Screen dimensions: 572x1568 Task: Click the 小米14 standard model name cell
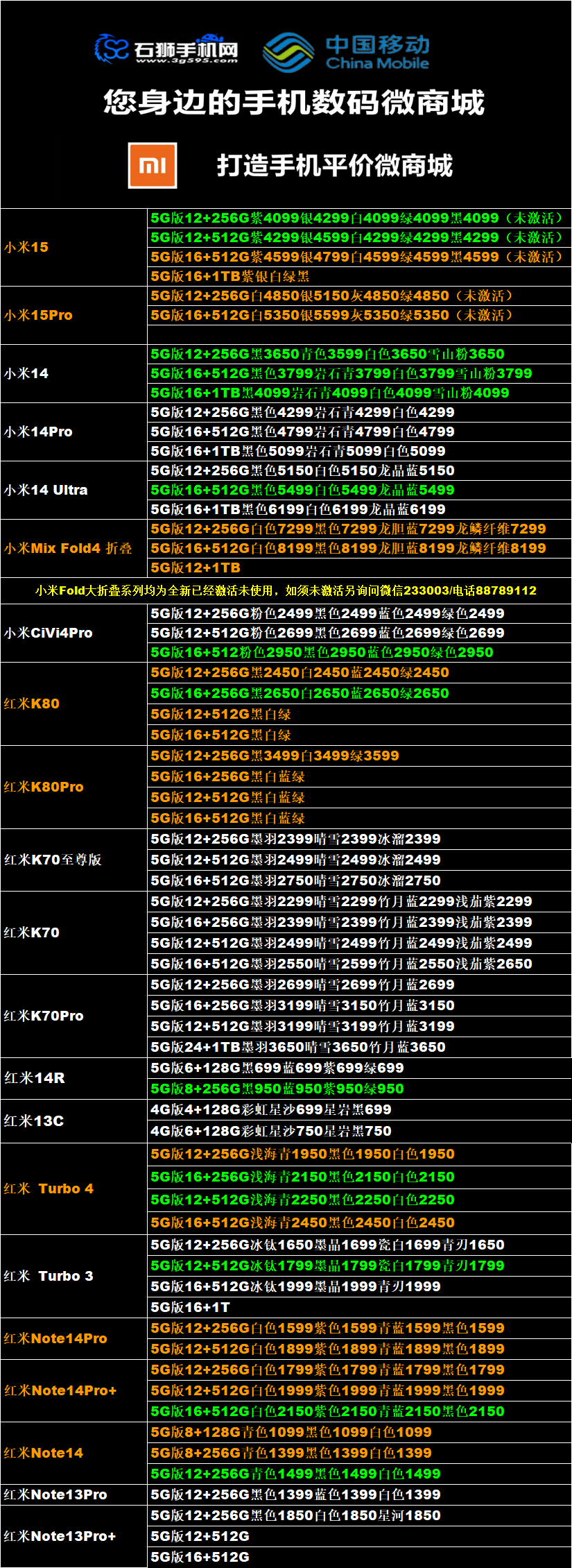[73, 373]
